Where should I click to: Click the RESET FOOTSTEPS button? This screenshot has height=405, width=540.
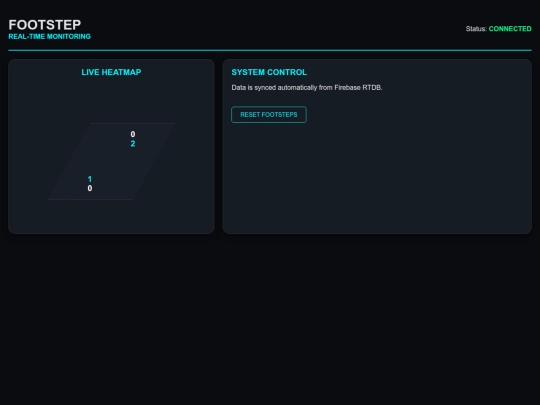[x=269, y=115]
